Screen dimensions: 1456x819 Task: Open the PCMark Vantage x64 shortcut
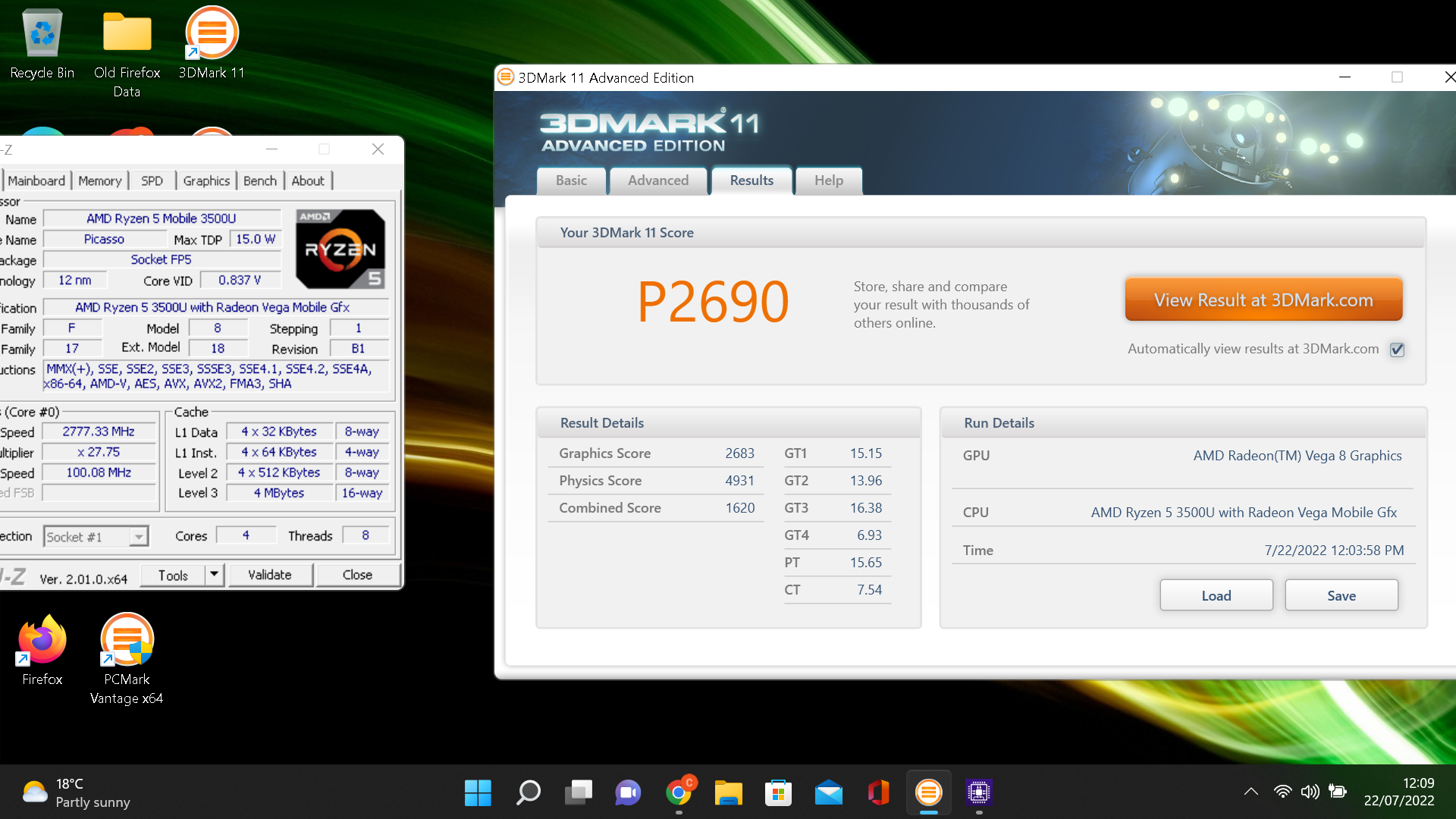[x=127, y=660]
